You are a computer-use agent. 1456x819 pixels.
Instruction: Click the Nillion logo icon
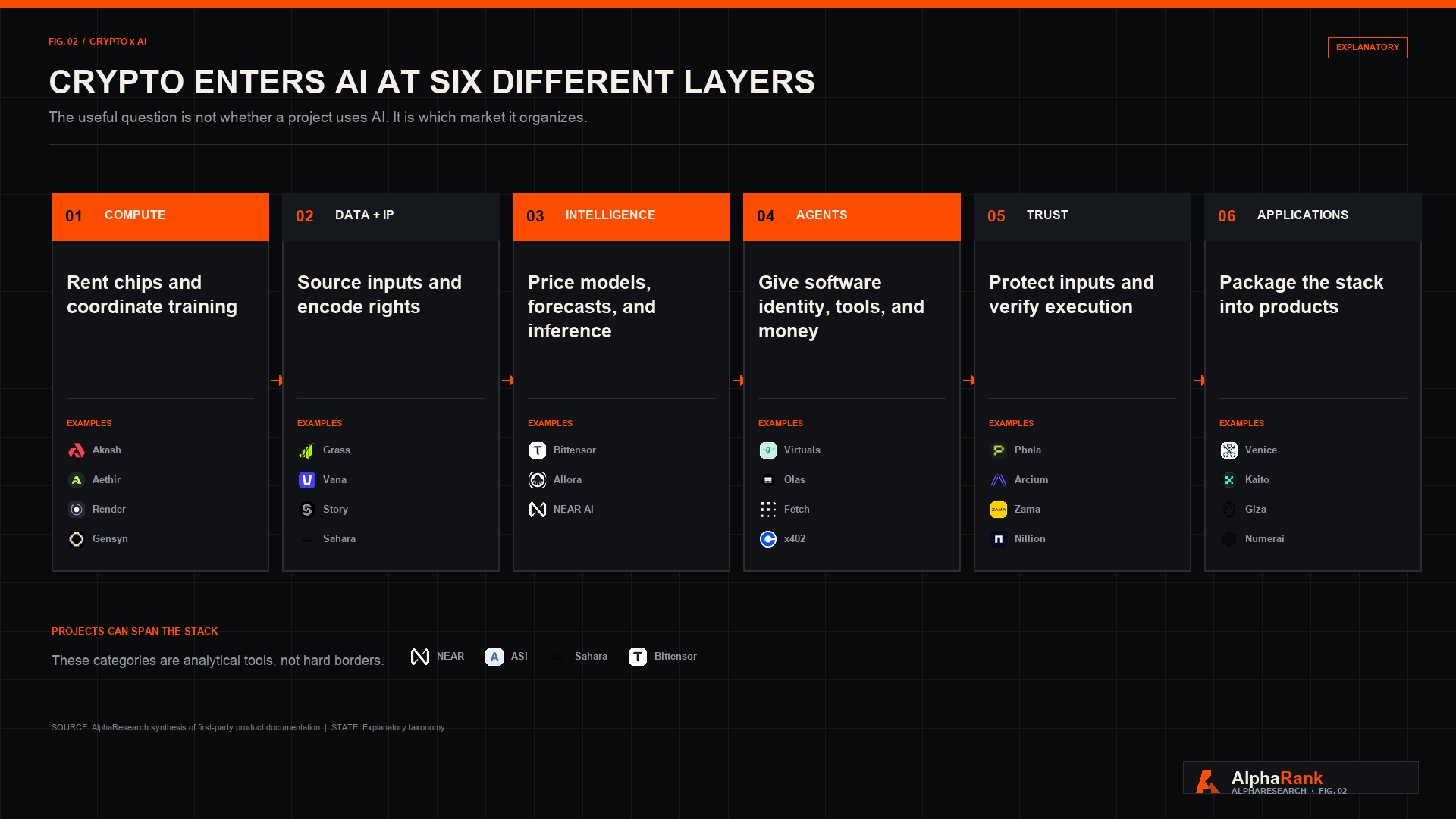[999, 539]
